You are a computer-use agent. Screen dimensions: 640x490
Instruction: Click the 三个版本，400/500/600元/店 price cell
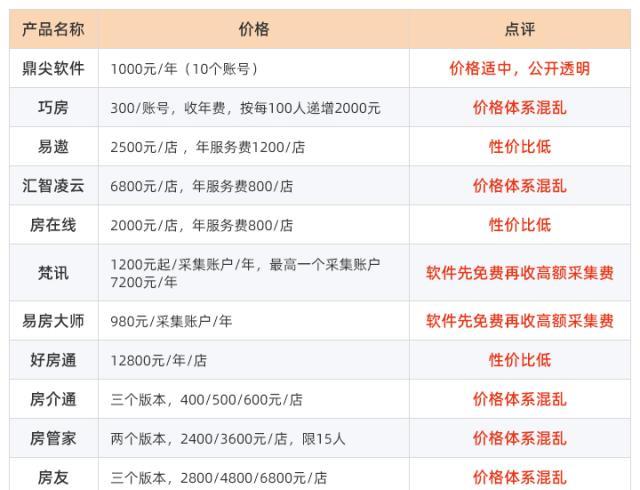click(254, 399)
